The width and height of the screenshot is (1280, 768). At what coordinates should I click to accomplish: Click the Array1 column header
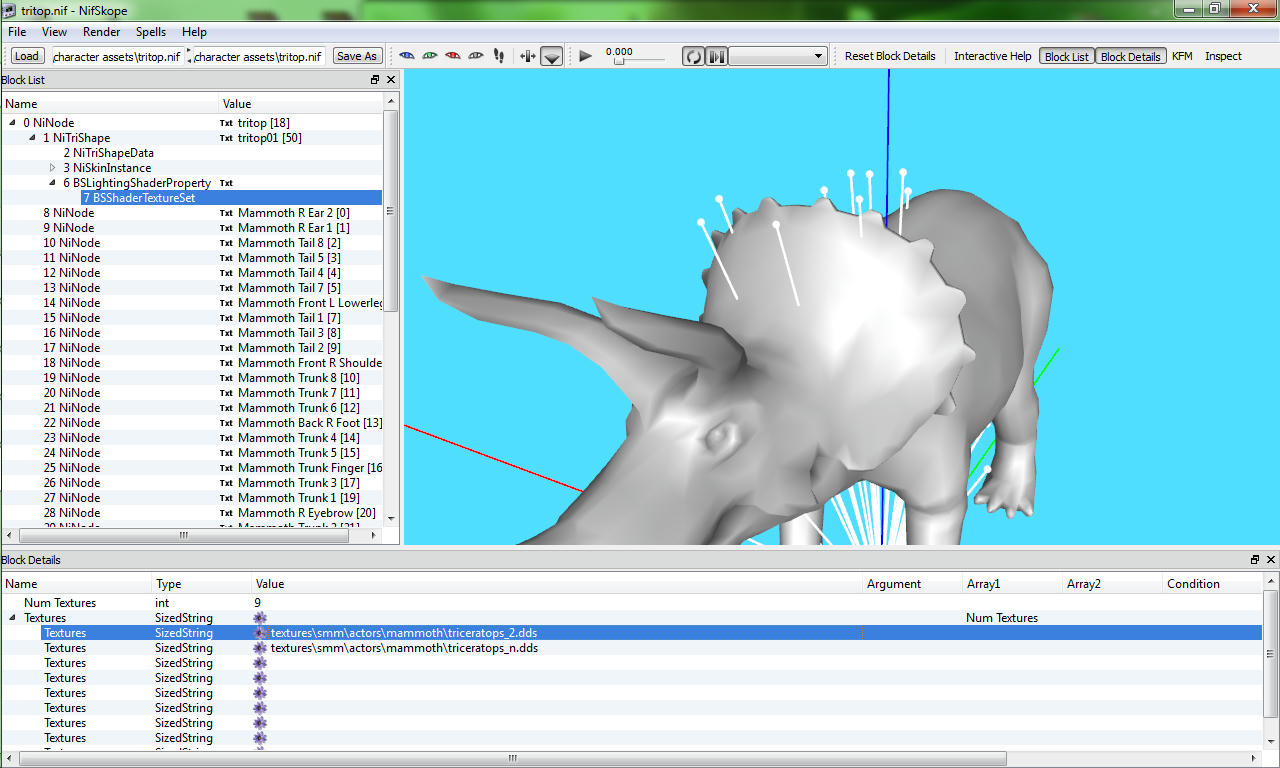pos(1012,584)
